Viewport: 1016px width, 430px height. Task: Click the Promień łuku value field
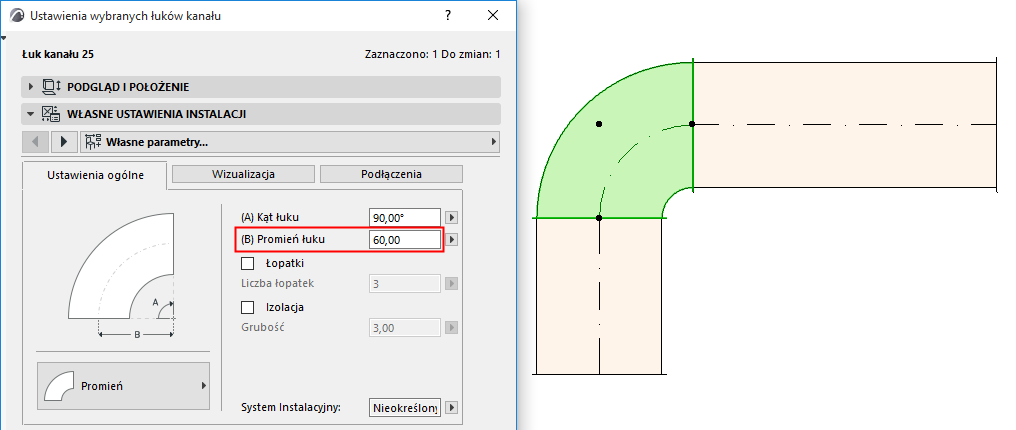[x=405, y=240]
